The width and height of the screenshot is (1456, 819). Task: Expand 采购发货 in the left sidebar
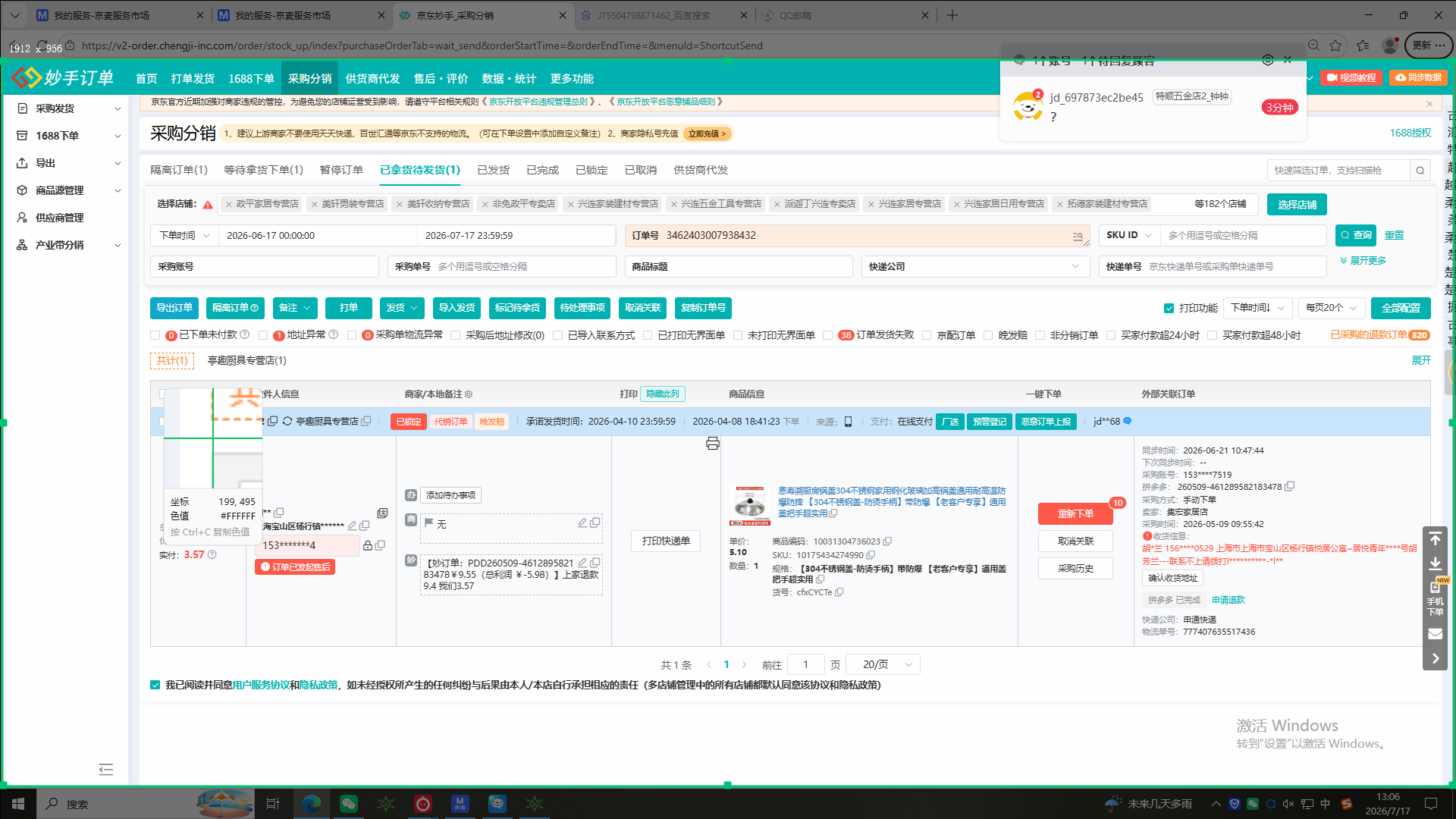[x=69, y=108]
